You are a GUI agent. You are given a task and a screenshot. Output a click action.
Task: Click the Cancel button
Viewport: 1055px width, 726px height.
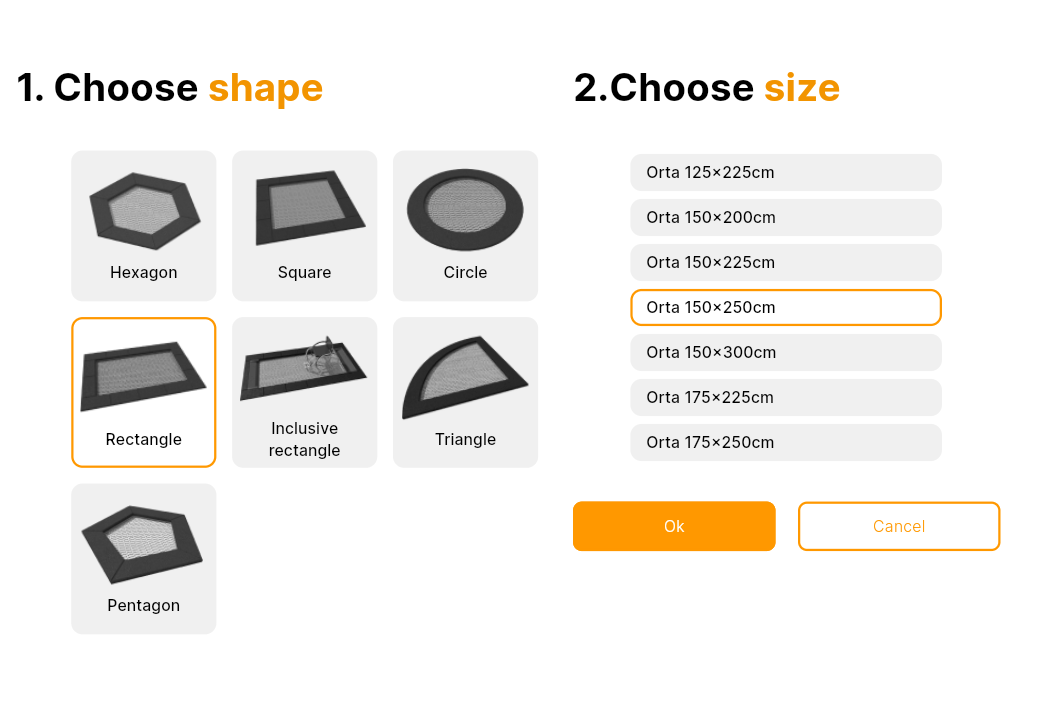[899, 526]
